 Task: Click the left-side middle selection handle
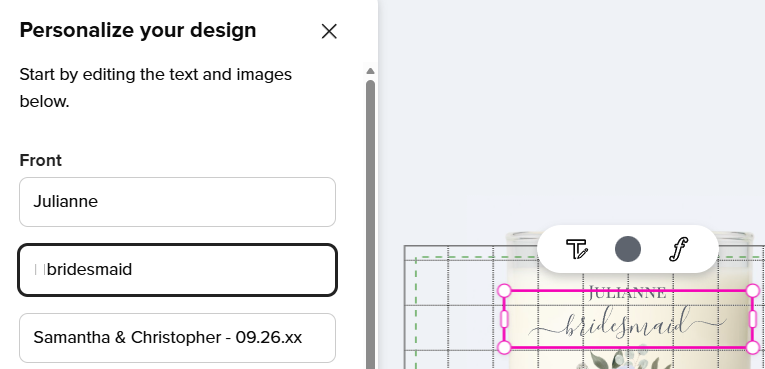click(x=504, y=319)
